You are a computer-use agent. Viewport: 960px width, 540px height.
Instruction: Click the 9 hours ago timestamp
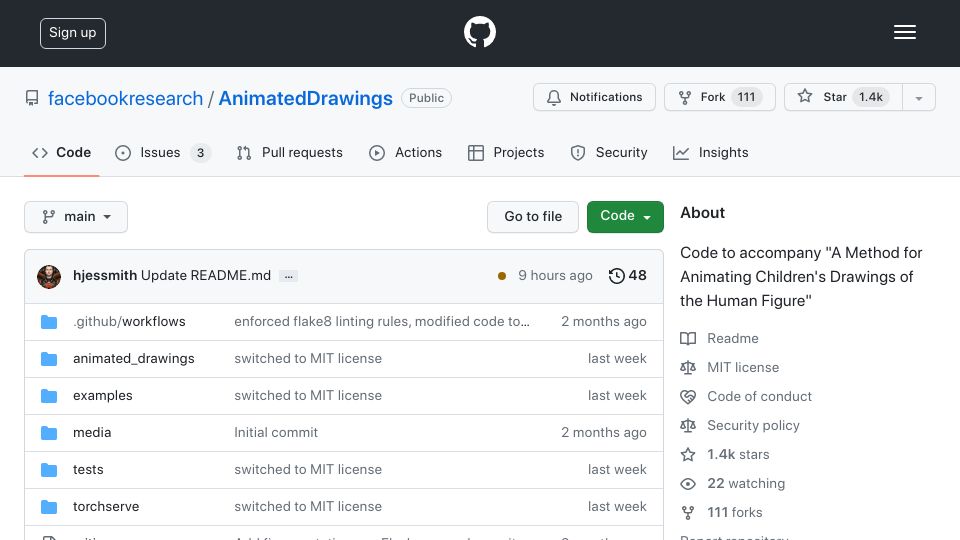[x=555, y=276]
